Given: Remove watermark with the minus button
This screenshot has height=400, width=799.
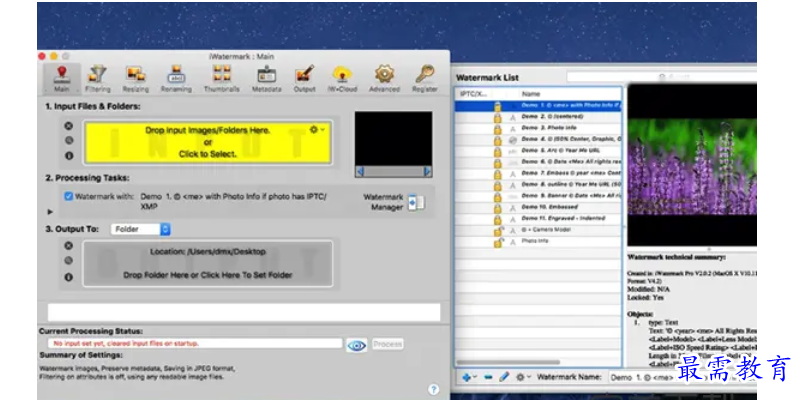Looking at the screenshot, I should click(488, 377).
